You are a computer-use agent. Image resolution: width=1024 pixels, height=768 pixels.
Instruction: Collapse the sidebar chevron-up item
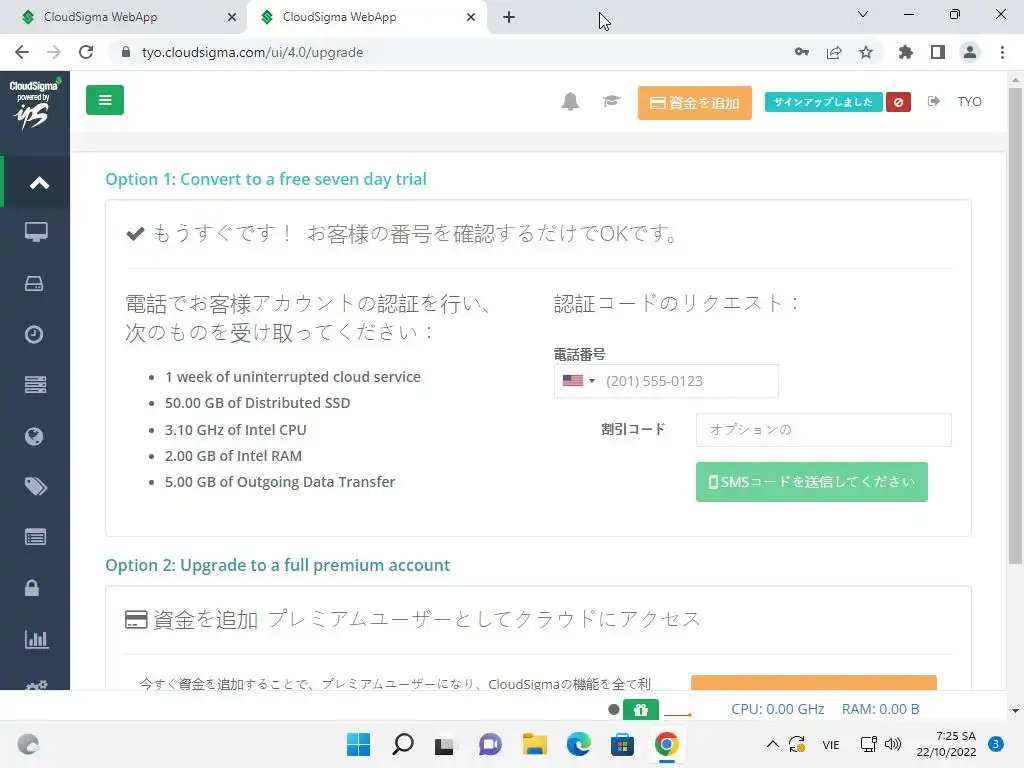(x=39, y=183)
